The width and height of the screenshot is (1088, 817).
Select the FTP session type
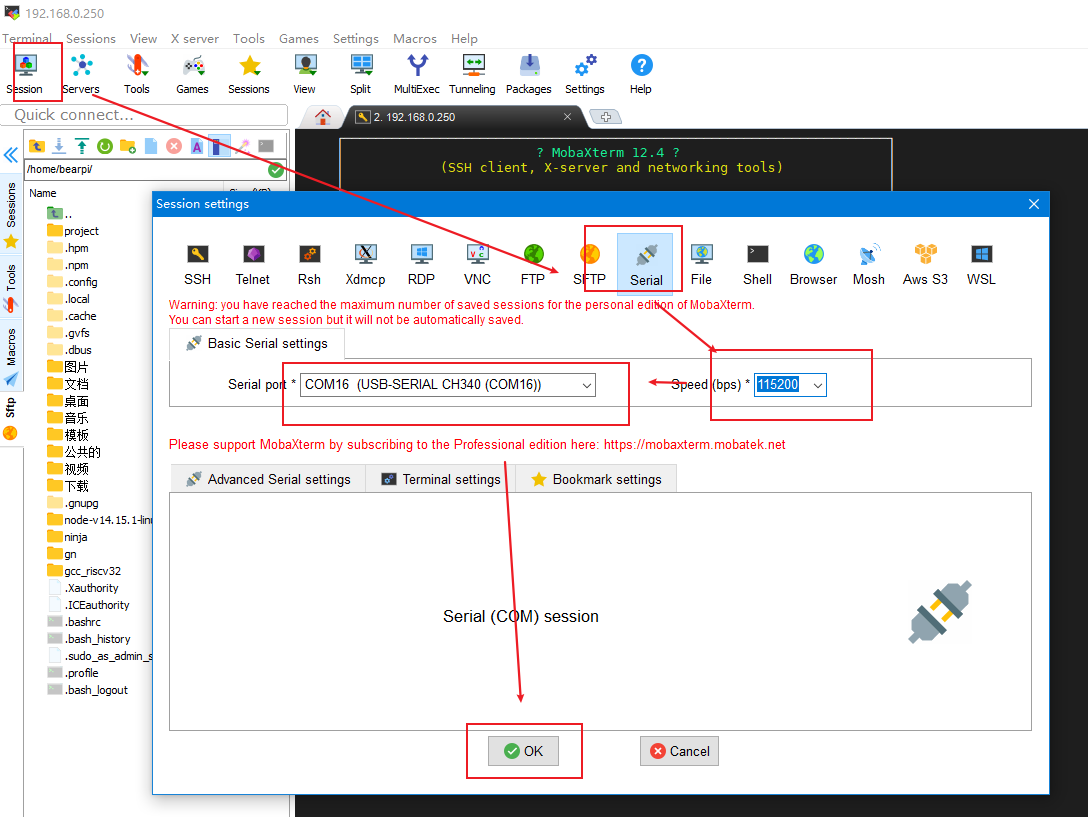pos(533,264)
